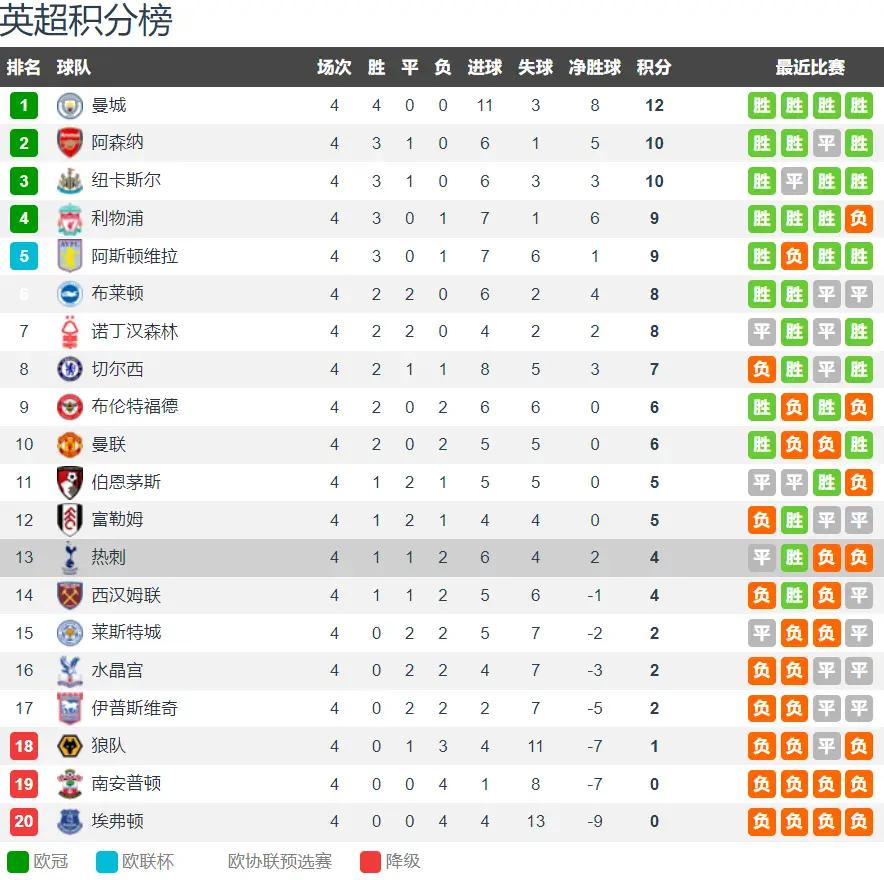The width and height of the screenshot is (884, 880).
Task: Sort table by 净胜球 column header
Action: click(594, 67)
